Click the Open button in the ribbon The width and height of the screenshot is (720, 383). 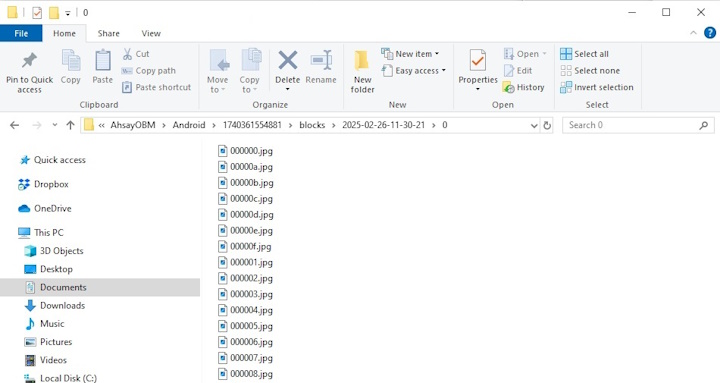coord(525,54)
